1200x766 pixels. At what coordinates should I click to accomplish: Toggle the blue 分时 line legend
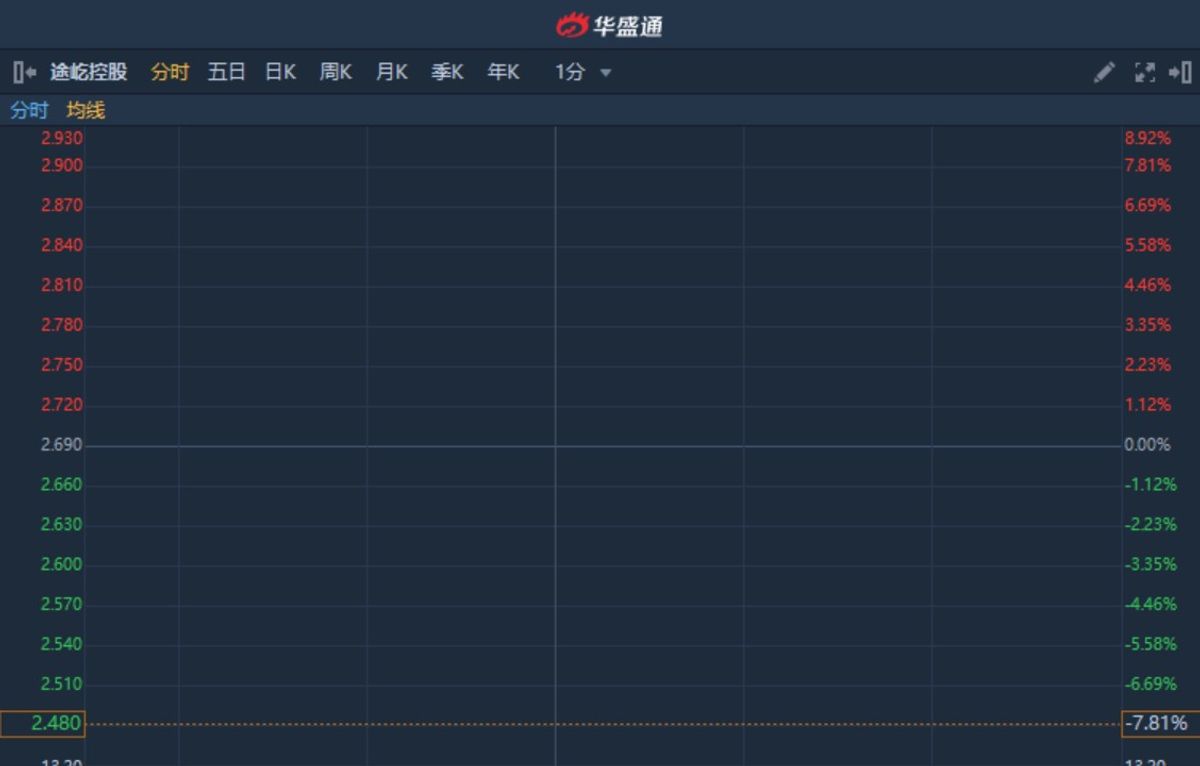coord(29,111)
